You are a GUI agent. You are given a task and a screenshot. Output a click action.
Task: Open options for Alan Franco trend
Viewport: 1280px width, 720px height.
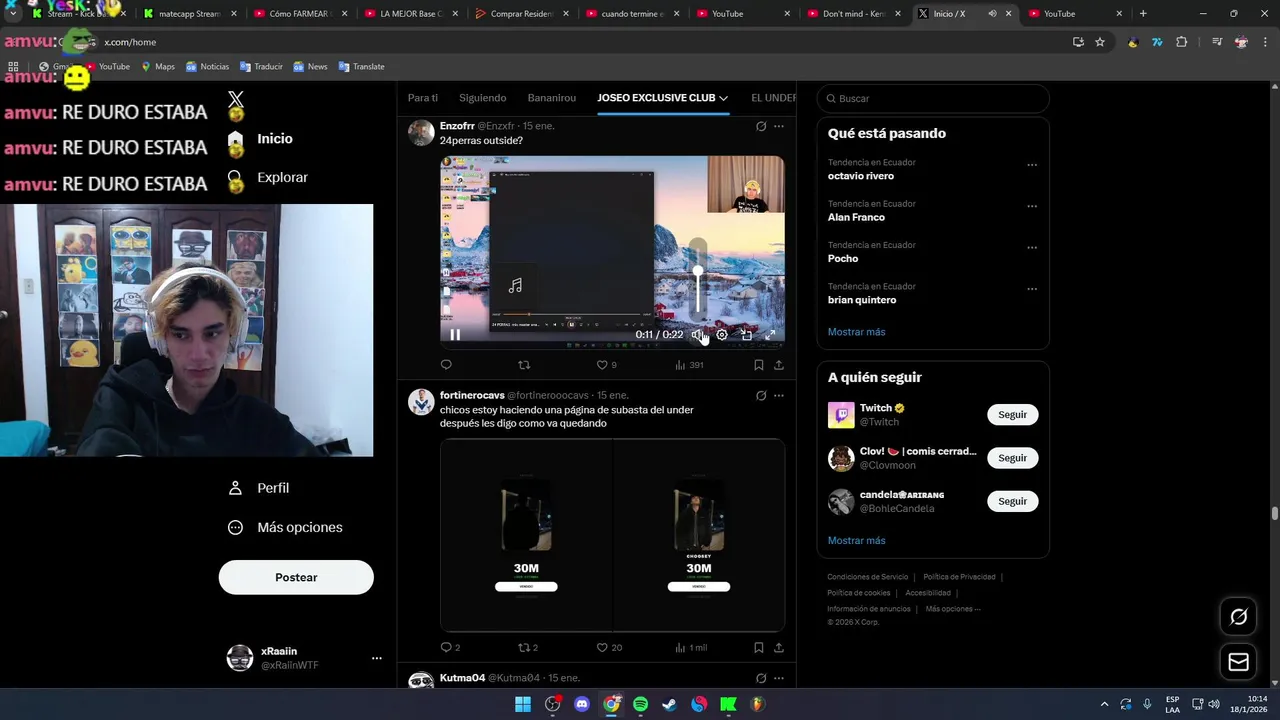coord(1032,206)
